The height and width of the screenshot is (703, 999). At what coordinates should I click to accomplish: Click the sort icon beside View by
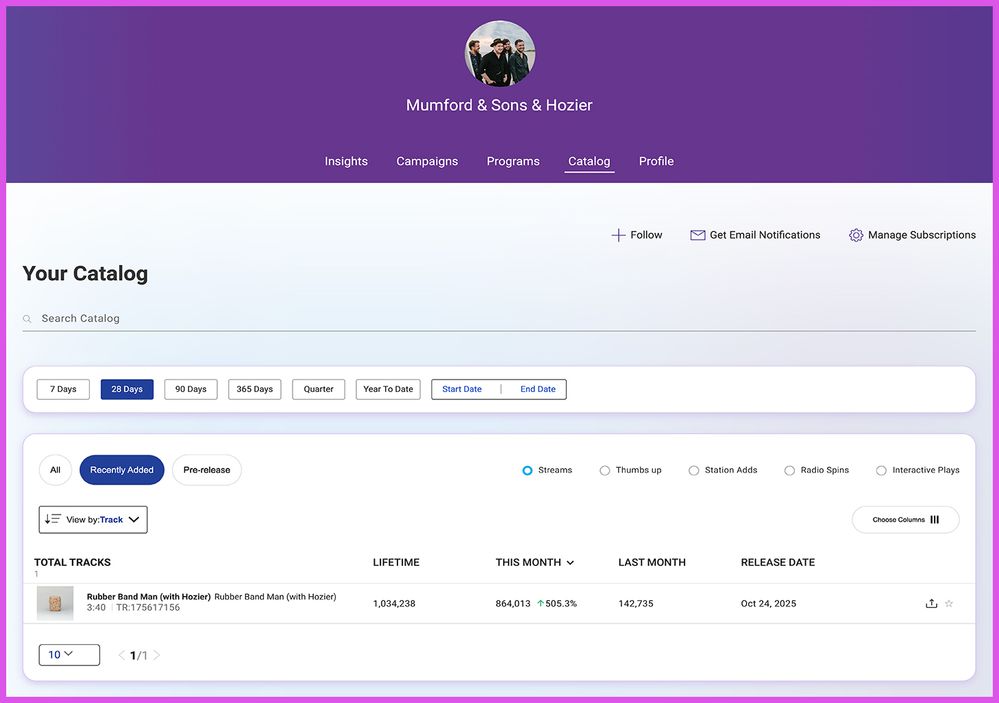coord(54,519)
